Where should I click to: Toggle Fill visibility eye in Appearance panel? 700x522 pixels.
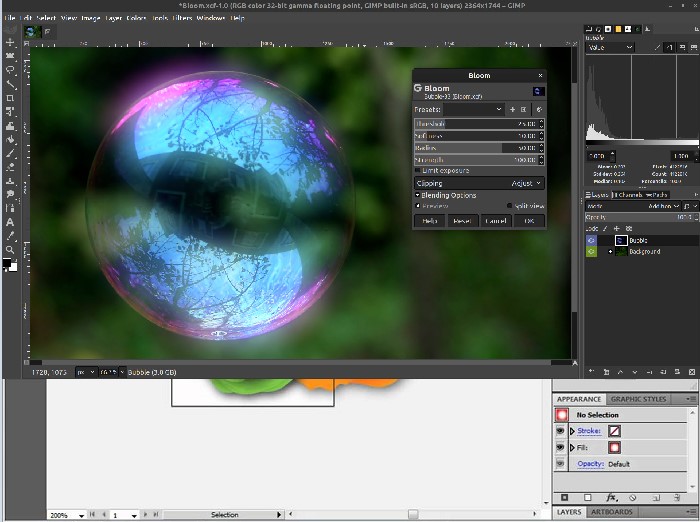tap(560, 447)
